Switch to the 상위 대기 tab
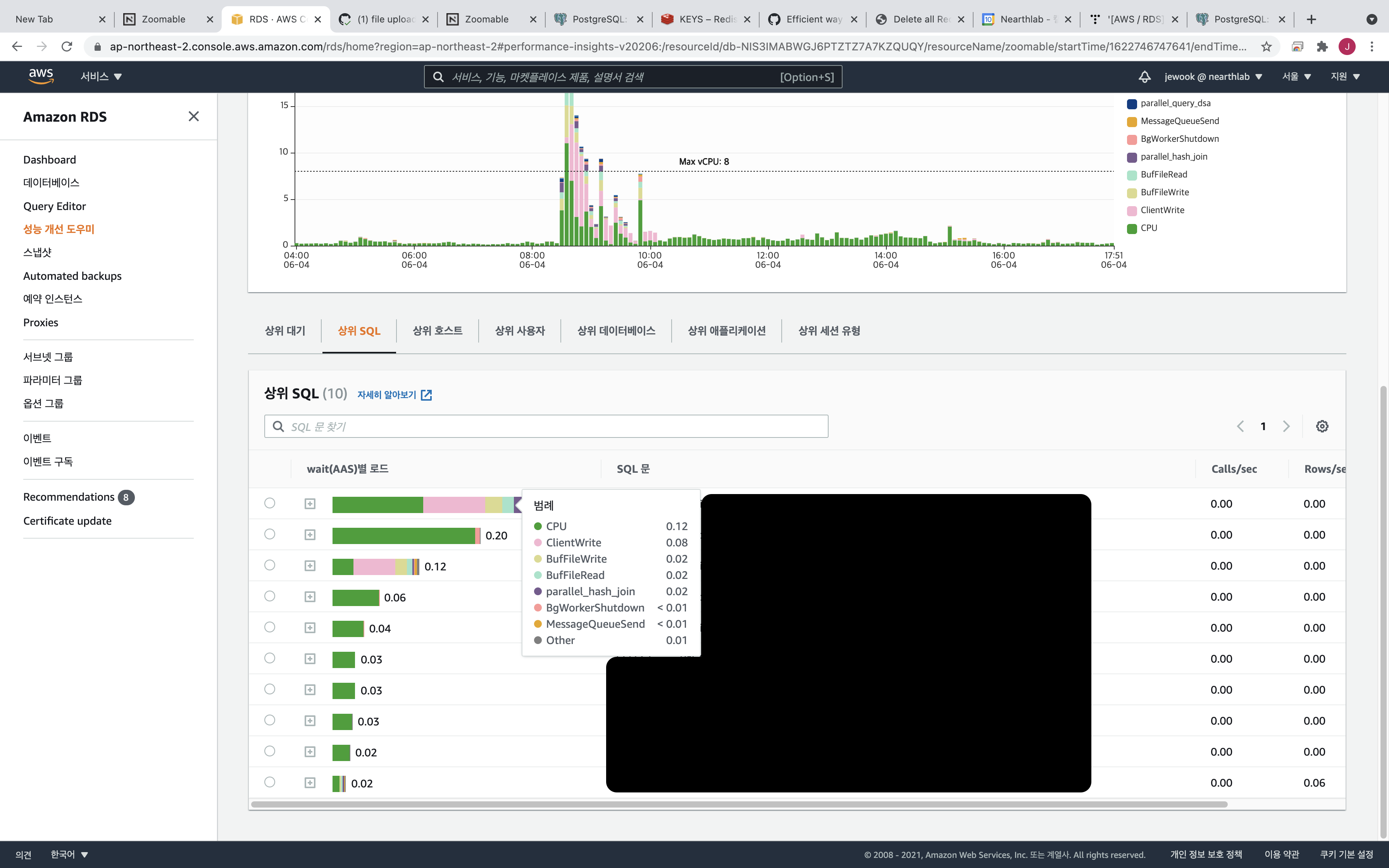 pos(285,331)
